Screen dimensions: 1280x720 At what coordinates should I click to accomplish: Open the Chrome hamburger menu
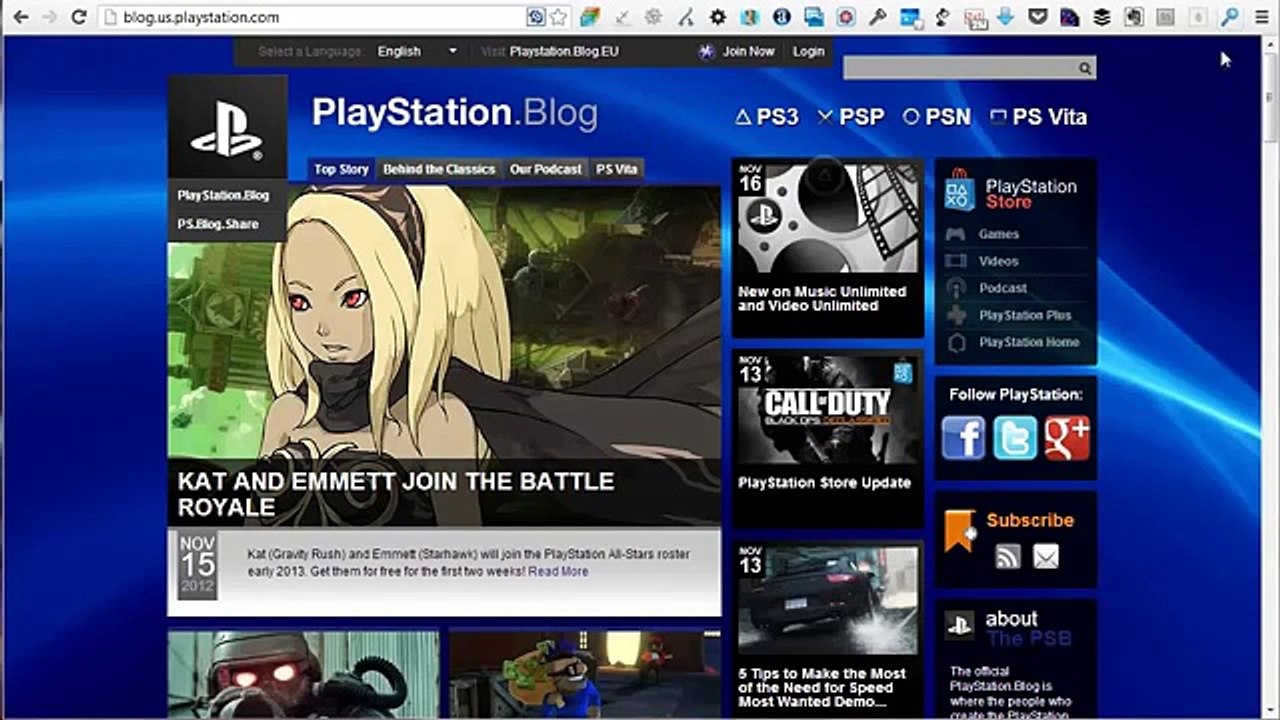pyautogui.click(x=1261, y=17)
